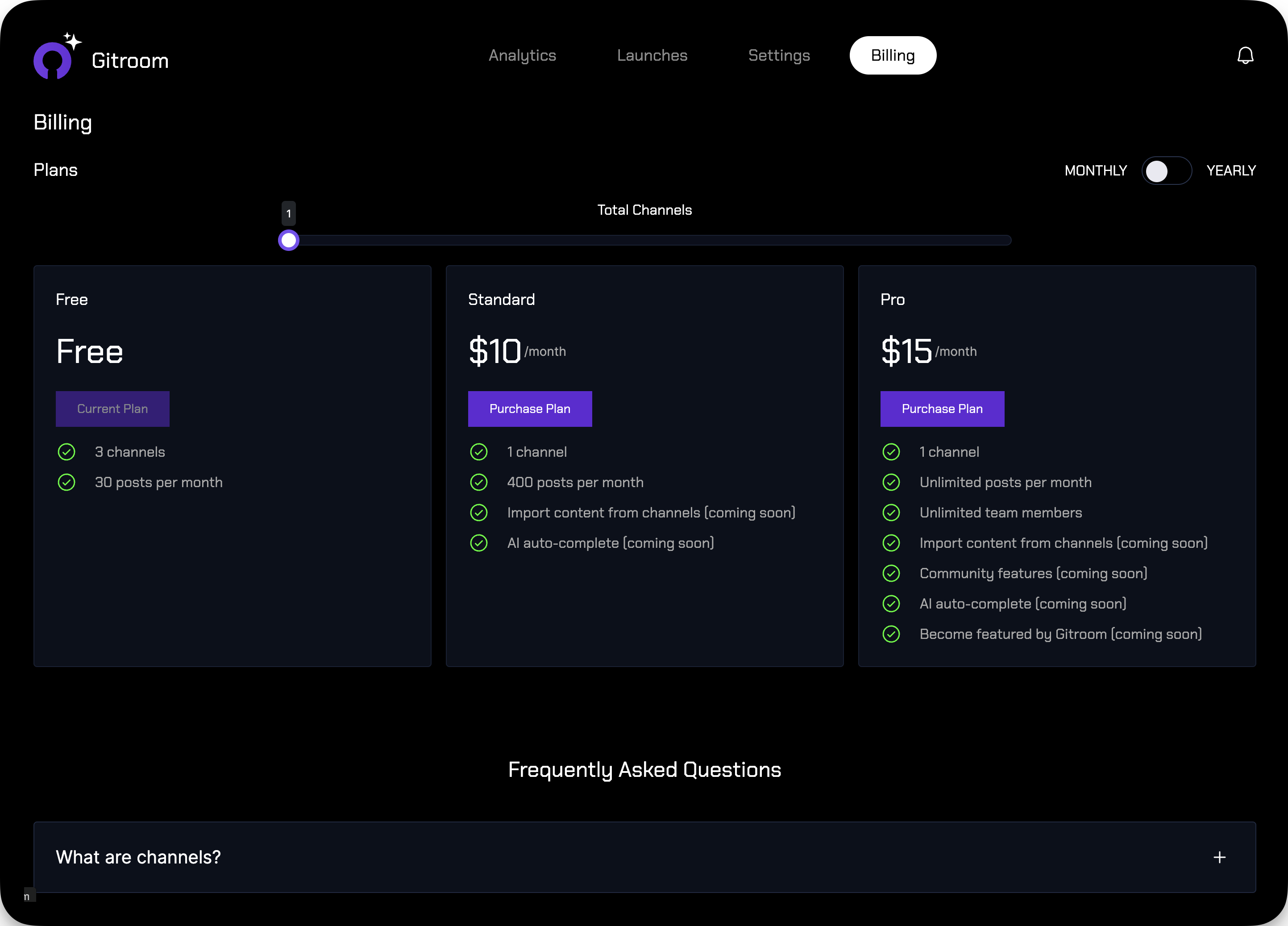1288x926 pixels.
Task: Expand FAQ with the plus icon
Action: (x=1219, y=857)
